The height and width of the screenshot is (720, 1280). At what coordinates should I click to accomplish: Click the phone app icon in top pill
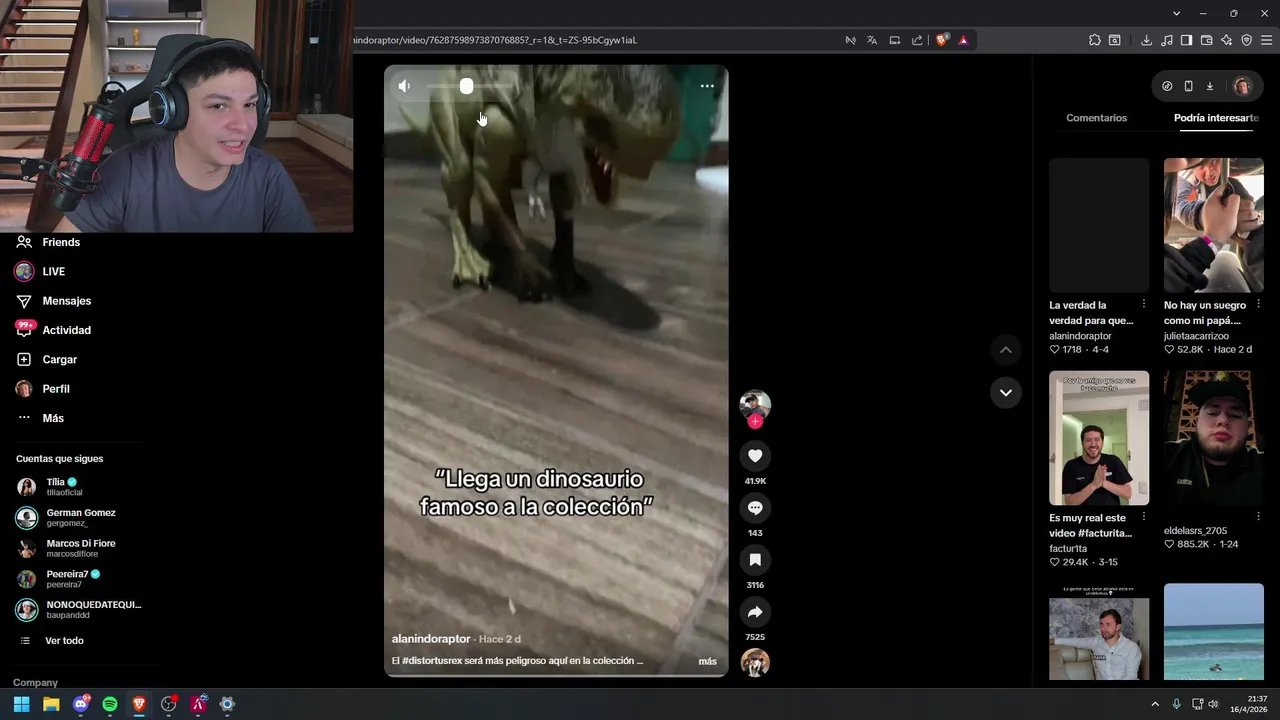point(1188,86)
